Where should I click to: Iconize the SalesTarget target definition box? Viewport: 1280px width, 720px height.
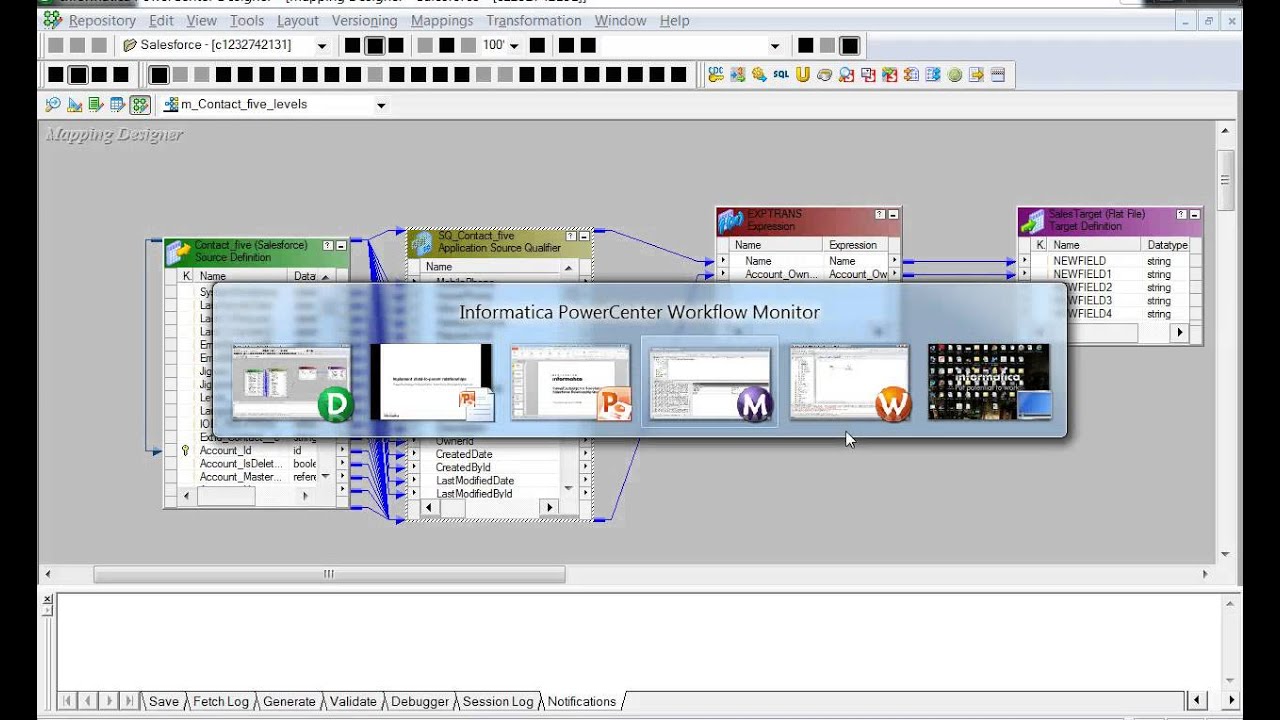(x=1194, y=214)
